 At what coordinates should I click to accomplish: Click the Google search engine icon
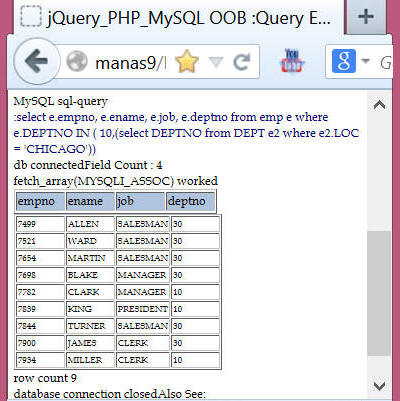click(x=344, y=61)
